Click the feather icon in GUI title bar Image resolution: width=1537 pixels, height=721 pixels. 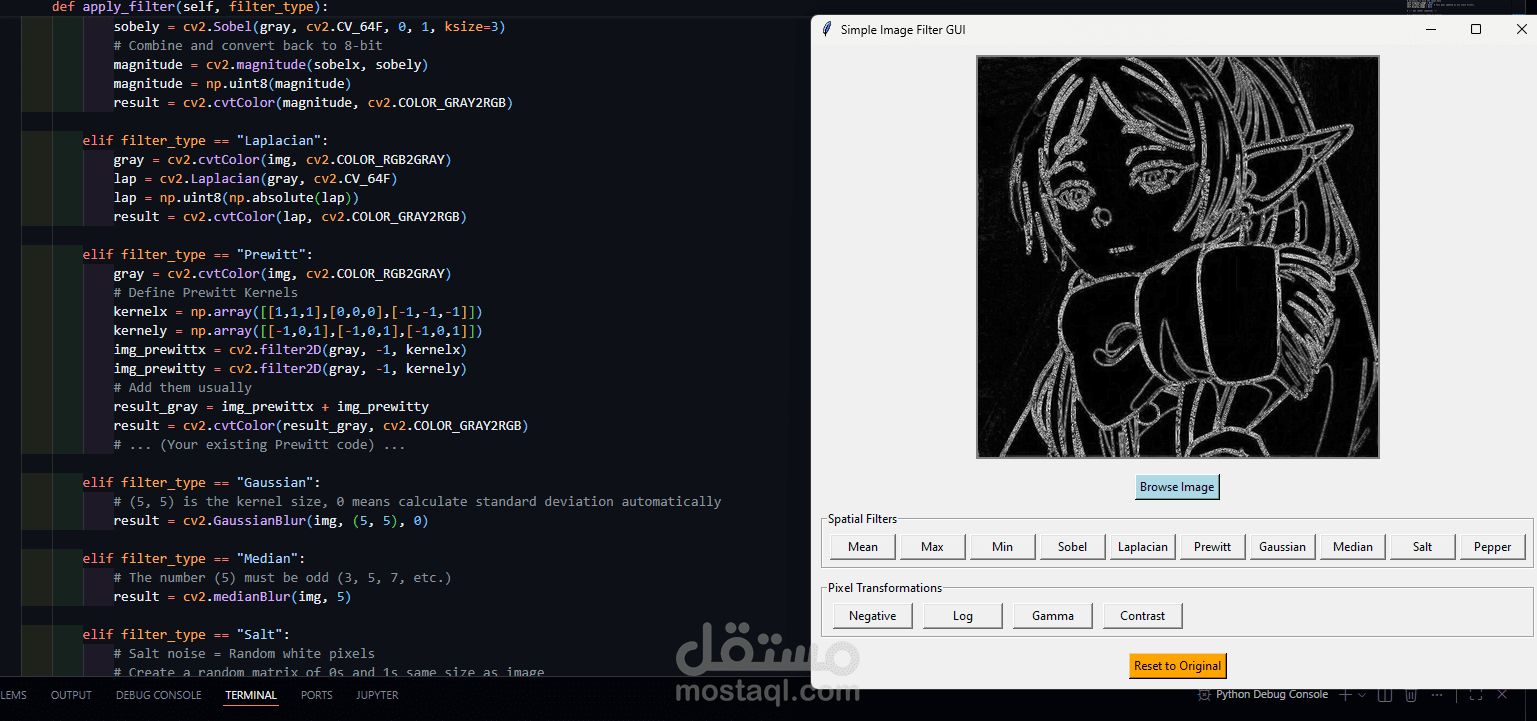click(826, 29)
